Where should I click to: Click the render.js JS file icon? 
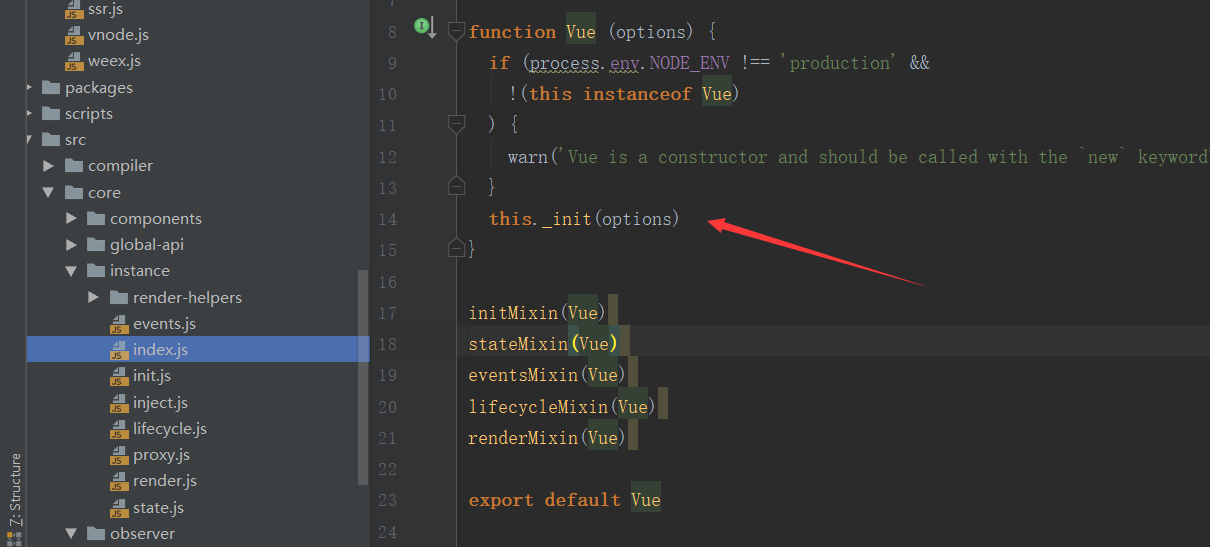point(118,482)
